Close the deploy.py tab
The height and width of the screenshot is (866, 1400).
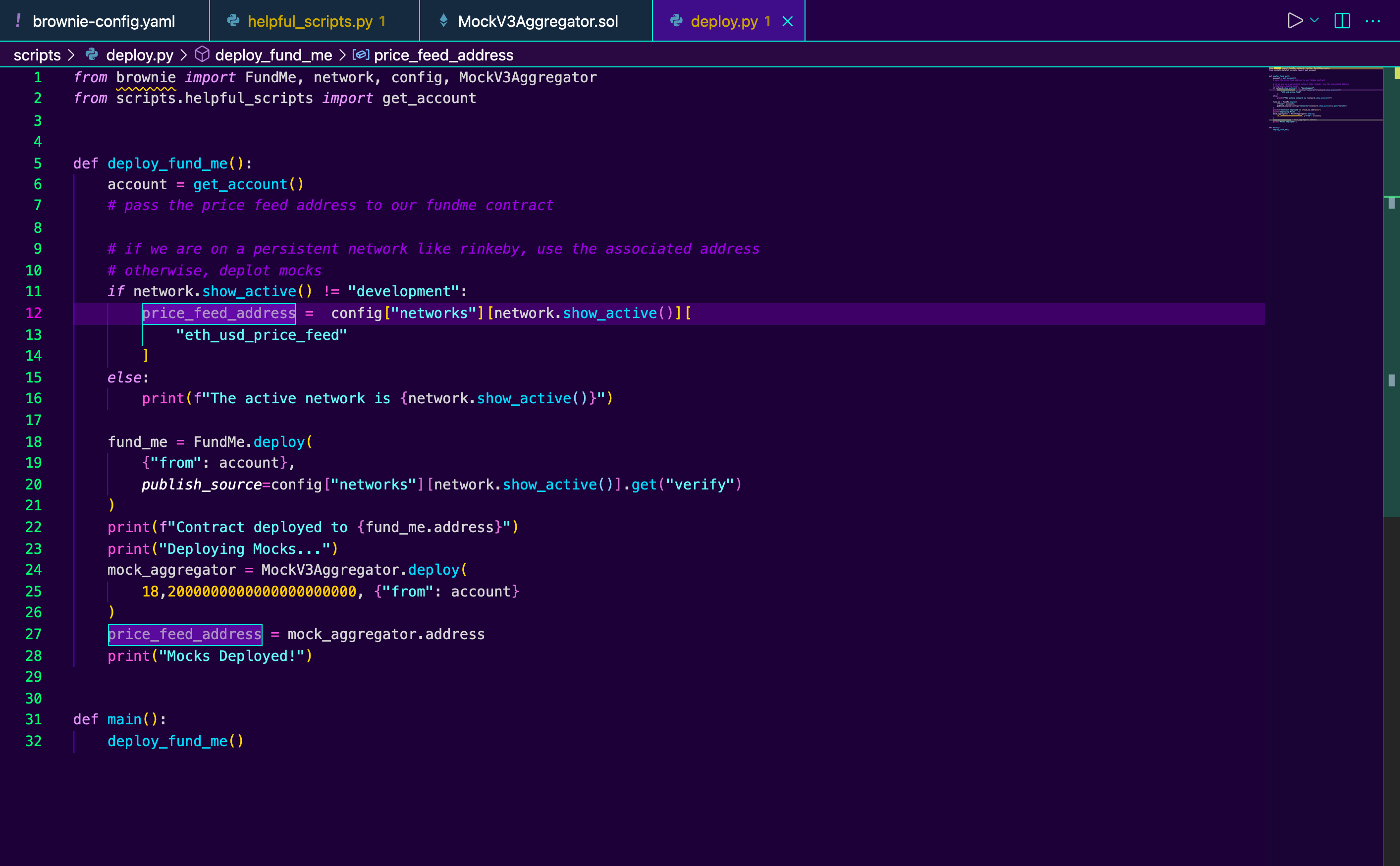tap(788, 21)
